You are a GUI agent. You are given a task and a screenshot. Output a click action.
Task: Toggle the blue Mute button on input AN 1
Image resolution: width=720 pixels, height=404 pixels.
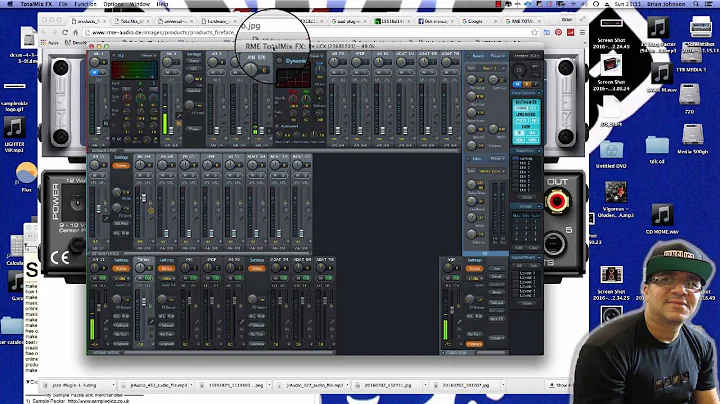click(95, 73)
